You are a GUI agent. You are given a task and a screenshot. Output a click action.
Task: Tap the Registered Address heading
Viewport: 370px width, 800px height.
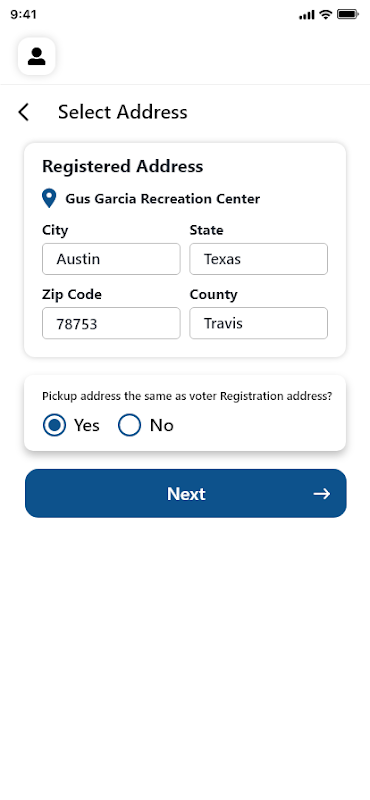[122, 166]
